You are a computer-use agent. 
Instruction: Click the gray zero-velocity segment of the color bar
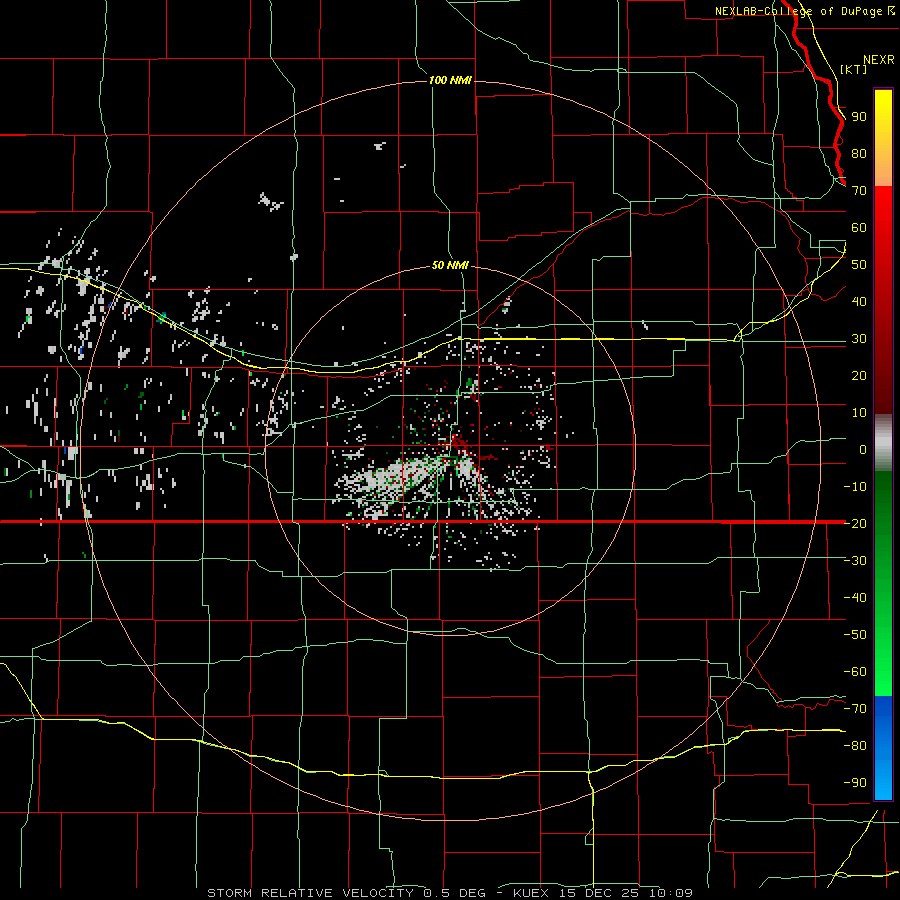click(883, 443)
